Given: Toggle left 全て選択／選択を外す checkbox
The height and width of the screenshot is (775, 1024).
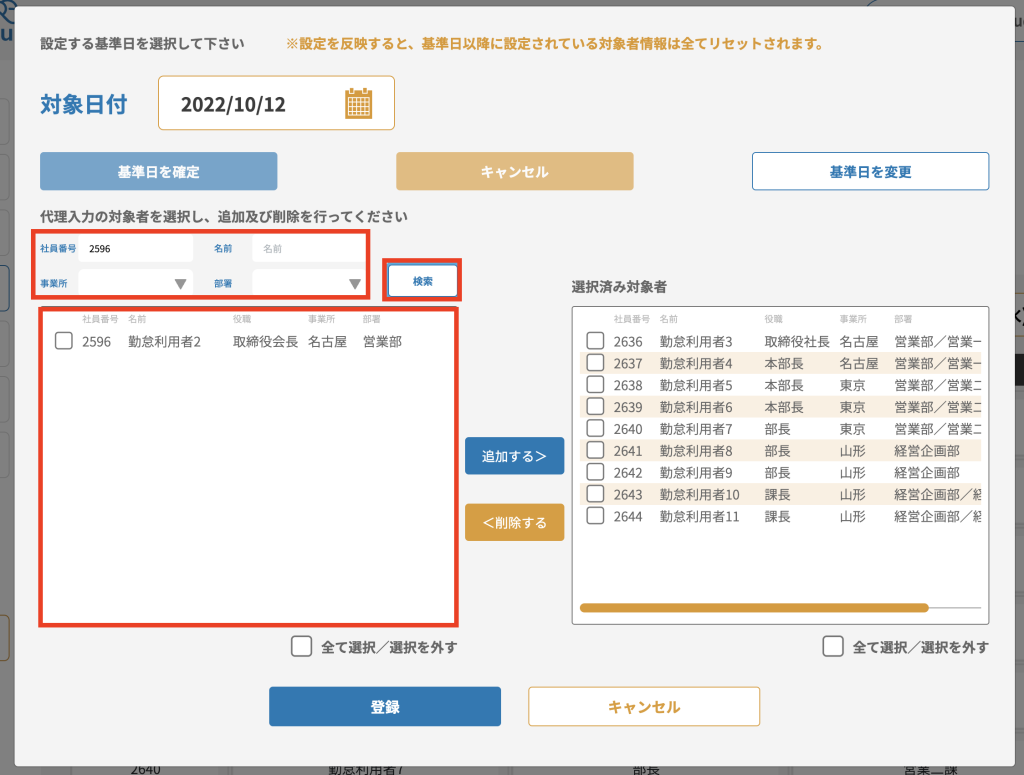Looking at the screenshot, I should [301, 646].
